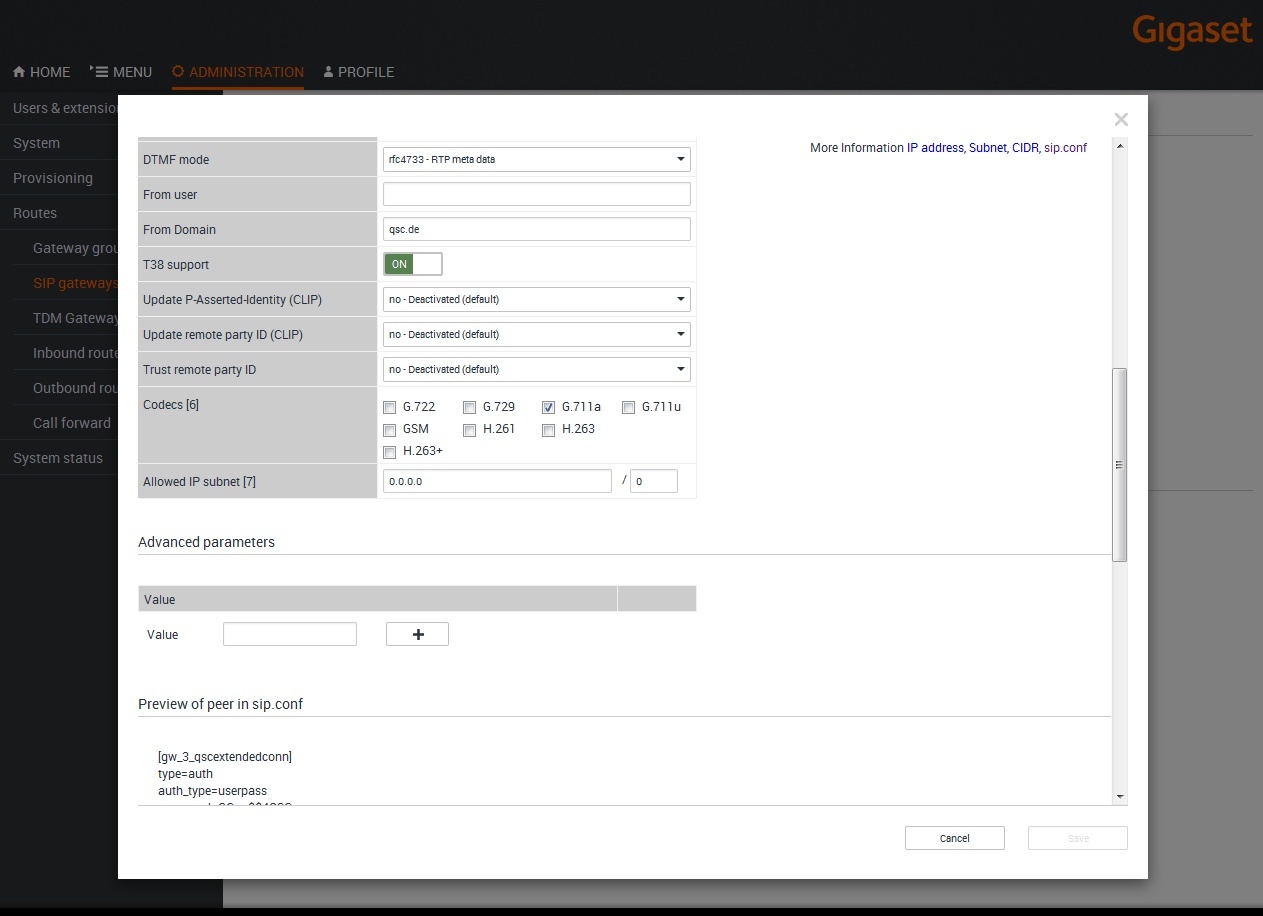Viewport: 1263px width, 916px height.
Task: Tick the H.261 codec checkbox
Action: coord(469,430)
